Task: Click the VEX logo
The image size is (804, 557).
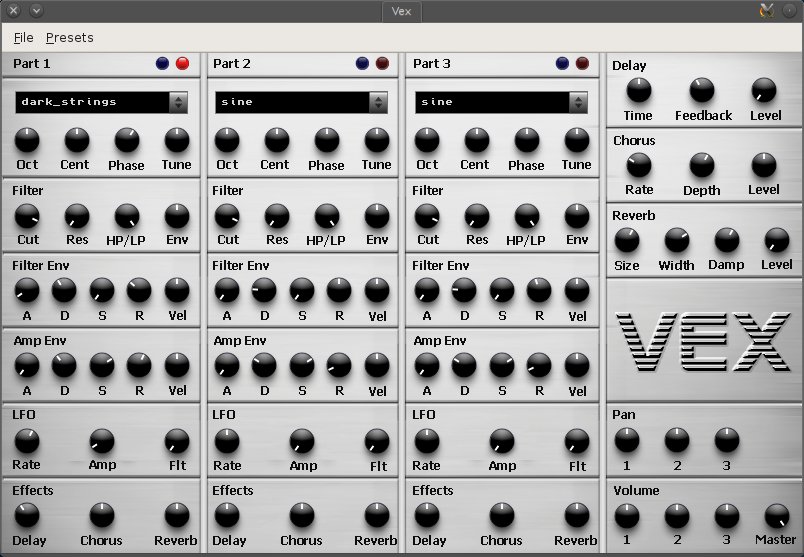Action: [704, 341]
